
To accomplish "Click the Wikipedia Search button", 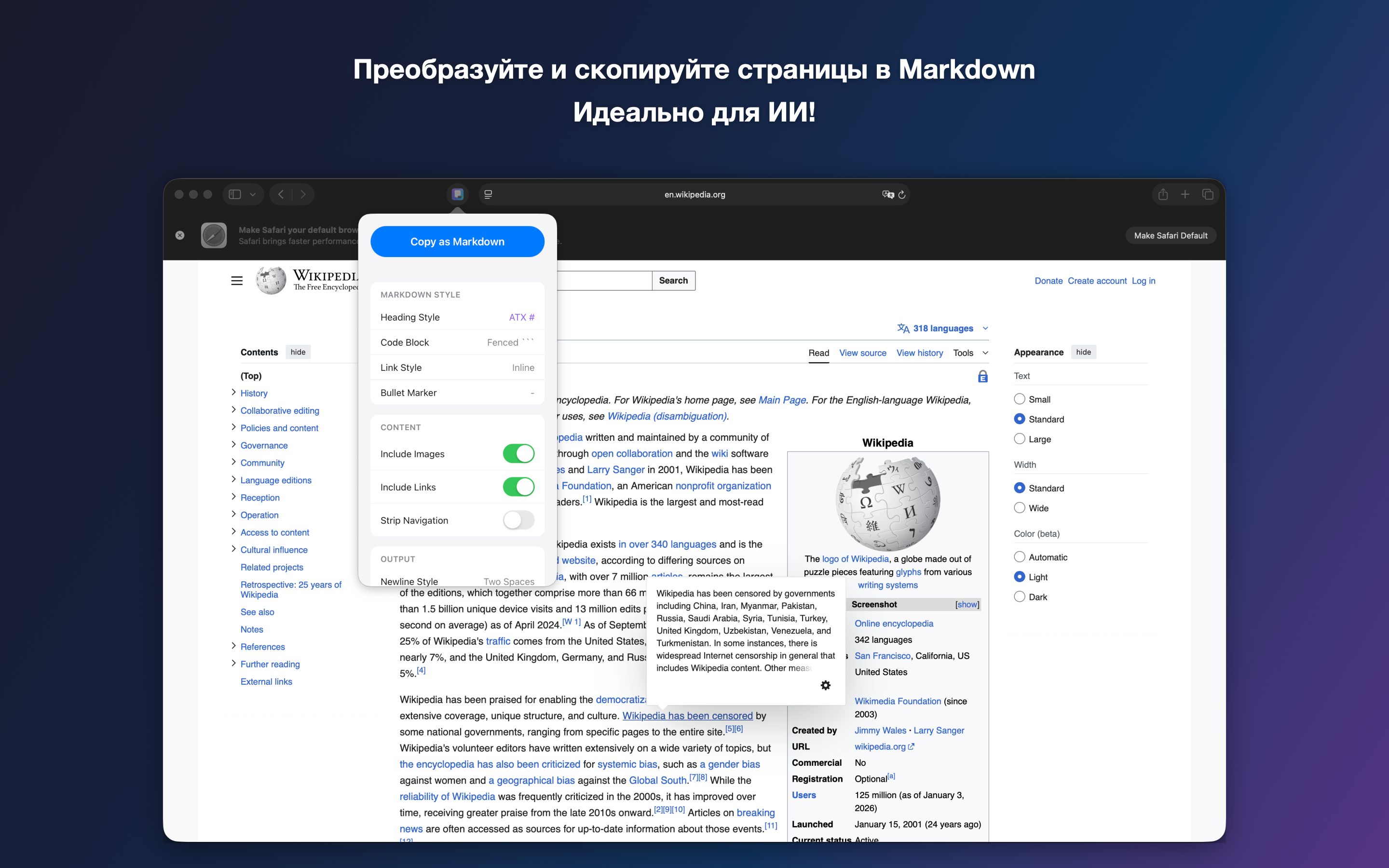I will pos(673,281).
